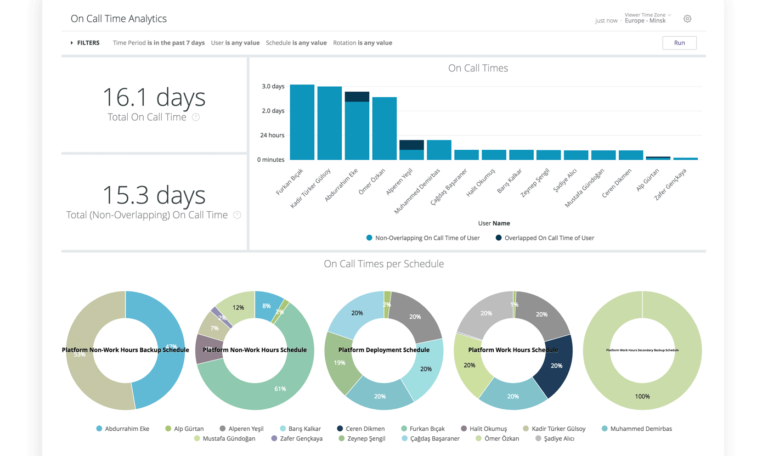Click the info icon beside Total On Call Time
768x456 pixels.
coord(195,117)
